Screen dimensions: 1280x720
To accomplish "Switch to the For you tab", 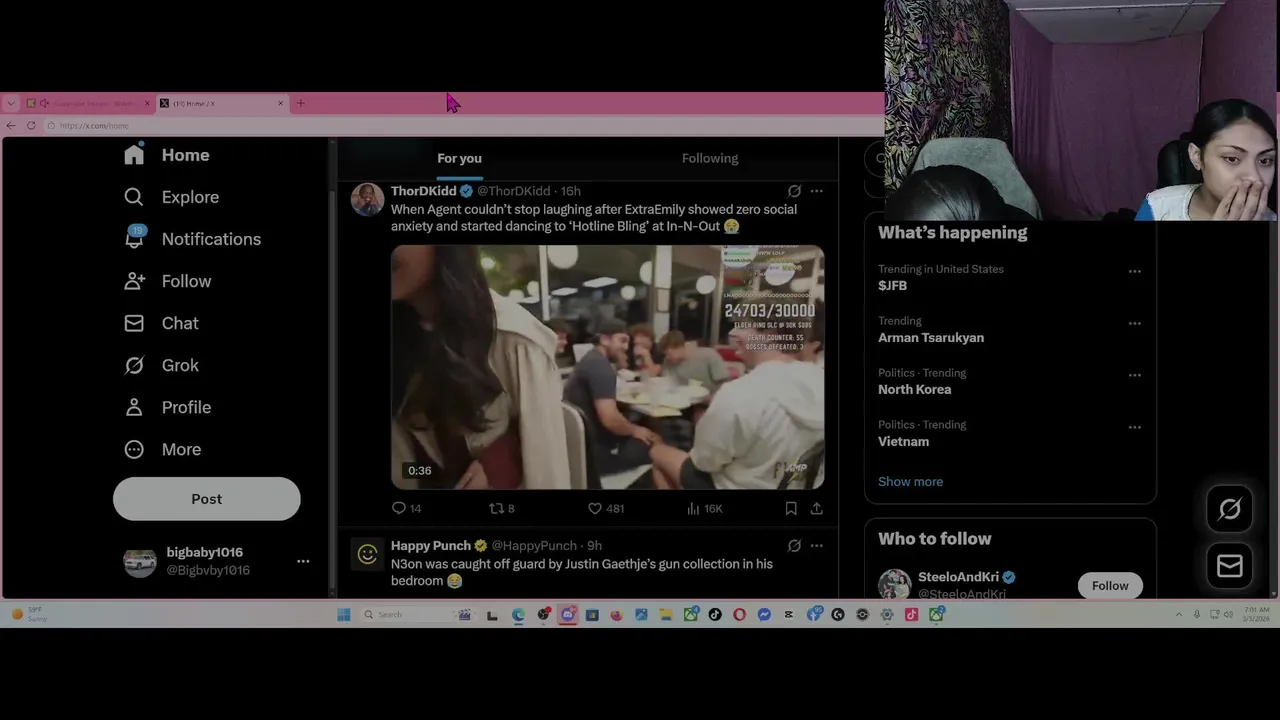I will pyautogui.click(x=459, y=158).
